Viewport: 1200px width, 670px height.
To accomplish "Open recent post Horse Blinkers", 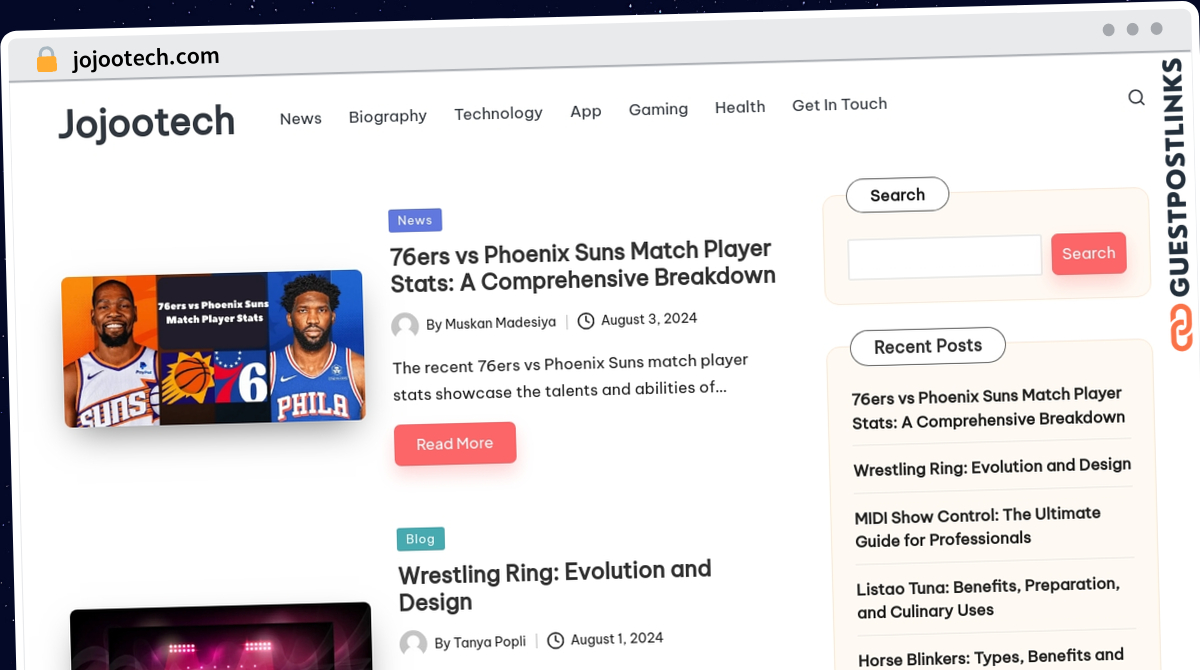I will 991,659.
